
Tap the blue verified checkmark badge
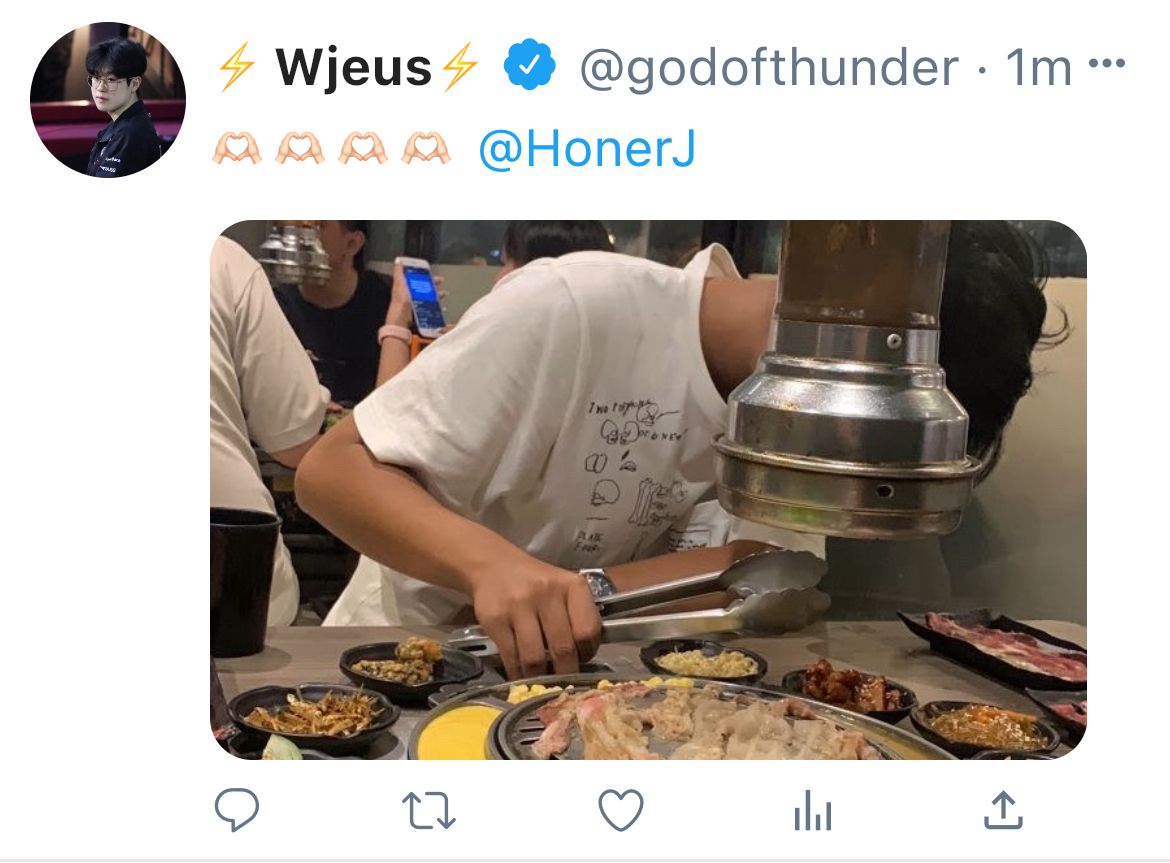529,66
